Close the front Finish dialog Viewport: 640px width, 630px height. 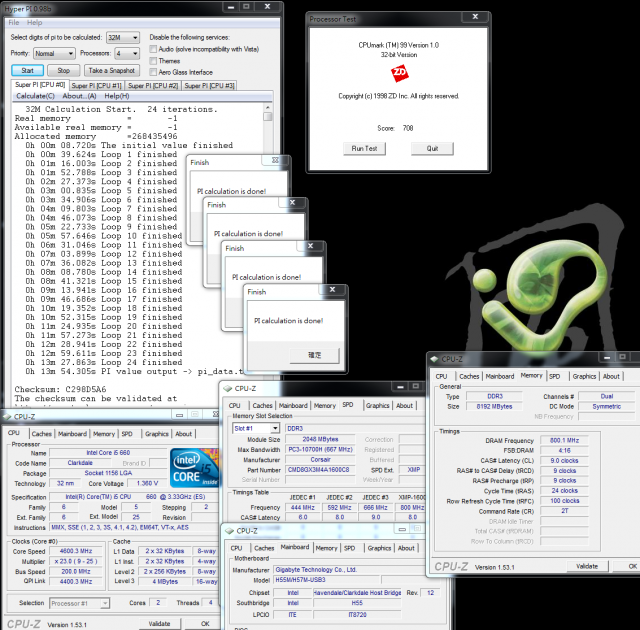332,289
